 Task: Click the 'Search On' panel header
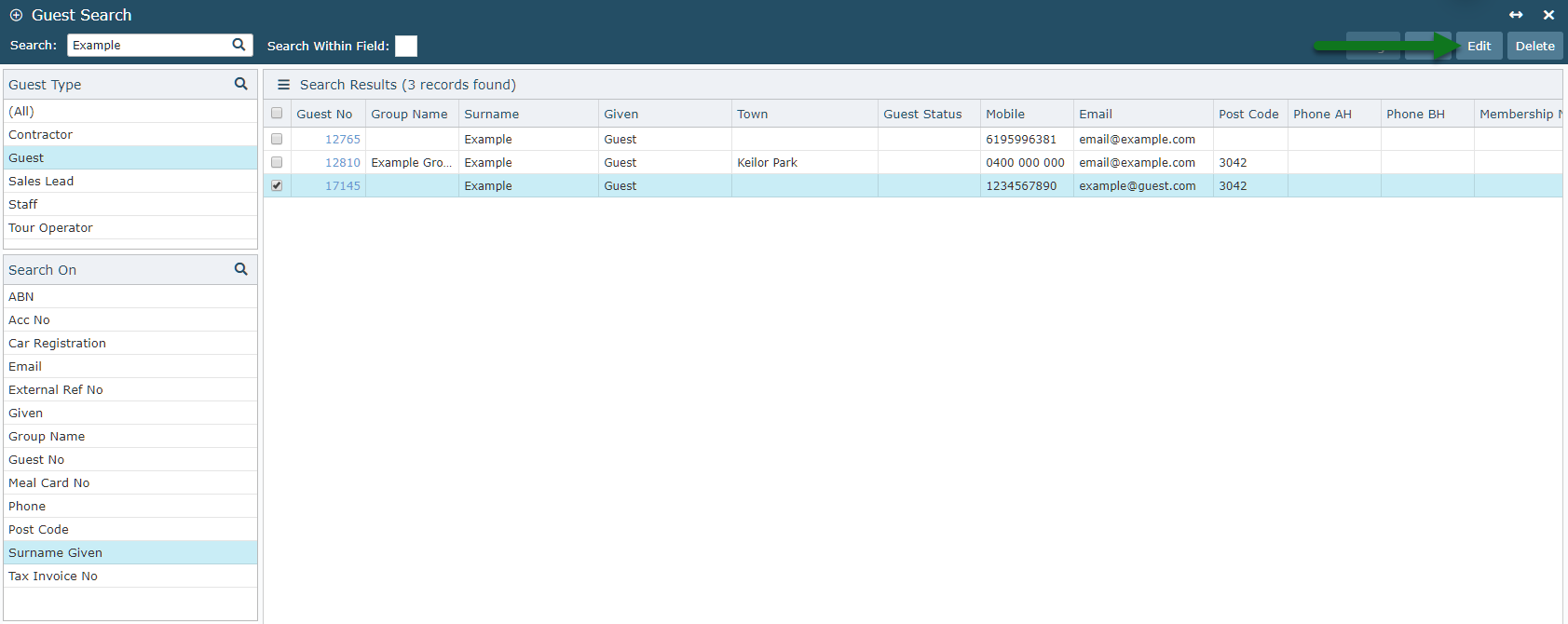130,269
